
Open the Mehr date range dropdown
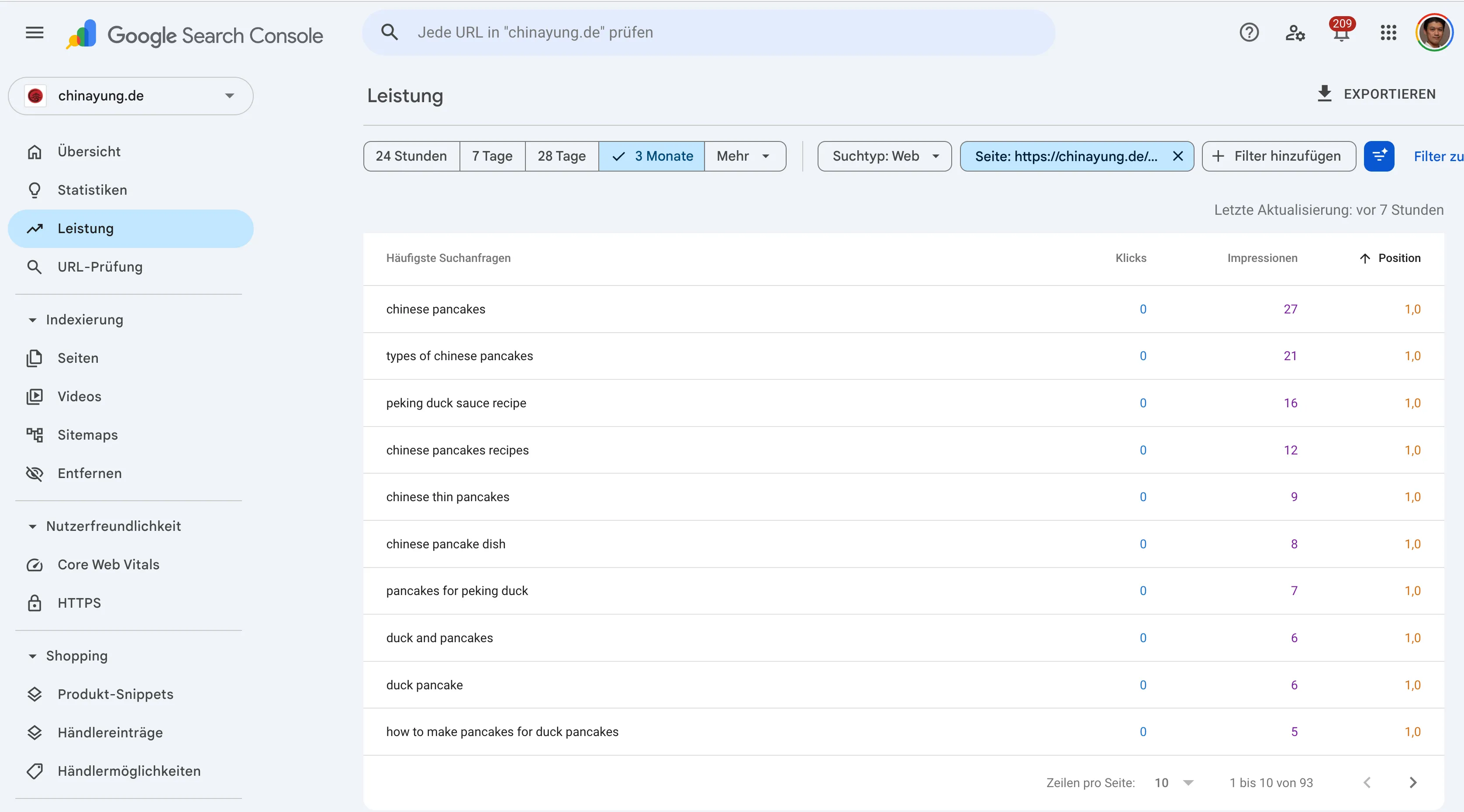coord(745,156)
